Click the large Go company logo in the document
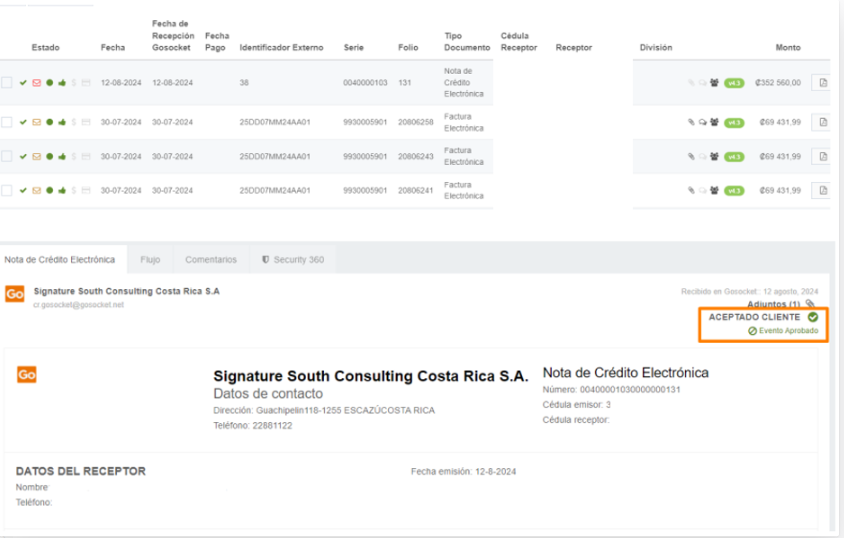 point(27,374)
